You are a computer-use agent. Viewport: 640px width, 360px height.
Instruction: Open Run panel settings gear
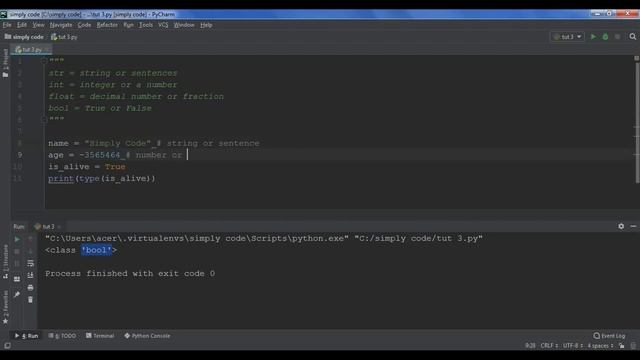pyautogui.click(x=621, y=226)
